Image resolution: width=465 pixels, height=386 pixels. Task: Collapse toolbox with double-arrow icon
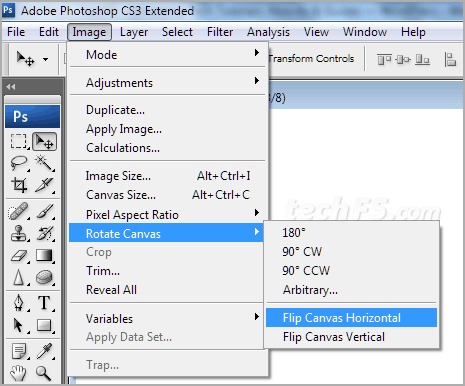tap(11, 87)
